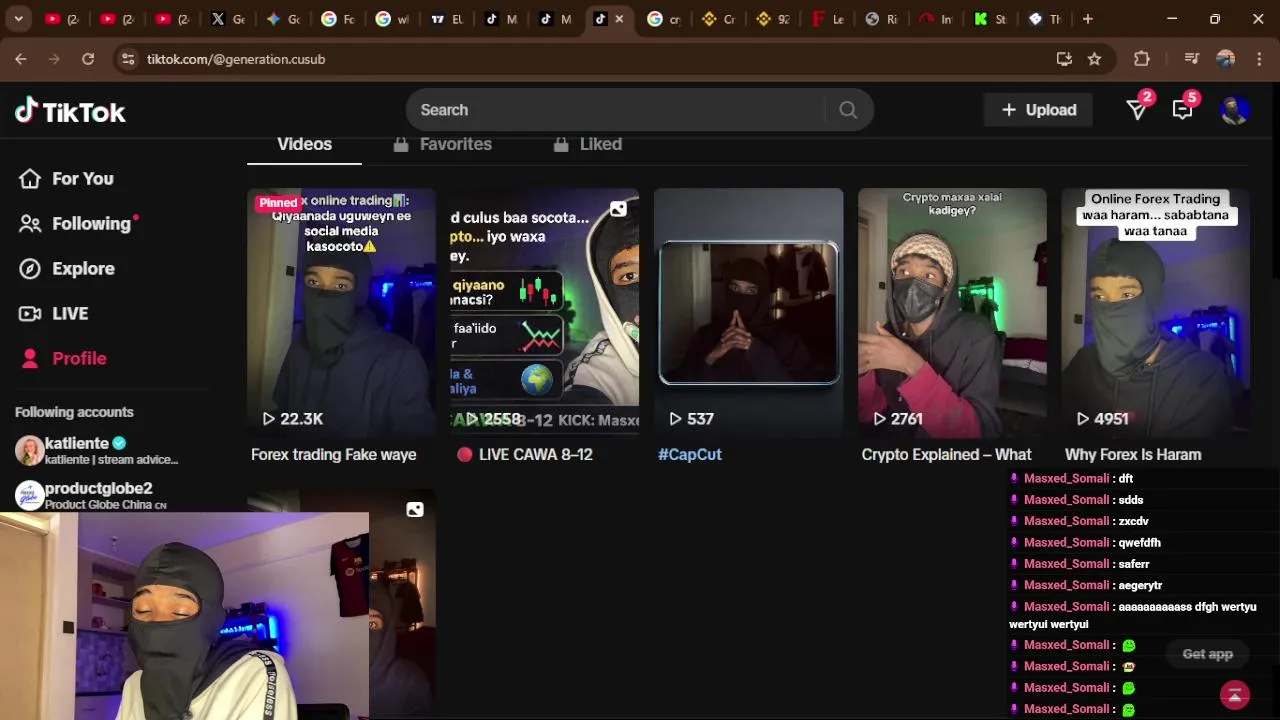The width and height of the screenshot is (1280, 720).
Task: Click chat message "sdds"
Action: point(1131,500)
